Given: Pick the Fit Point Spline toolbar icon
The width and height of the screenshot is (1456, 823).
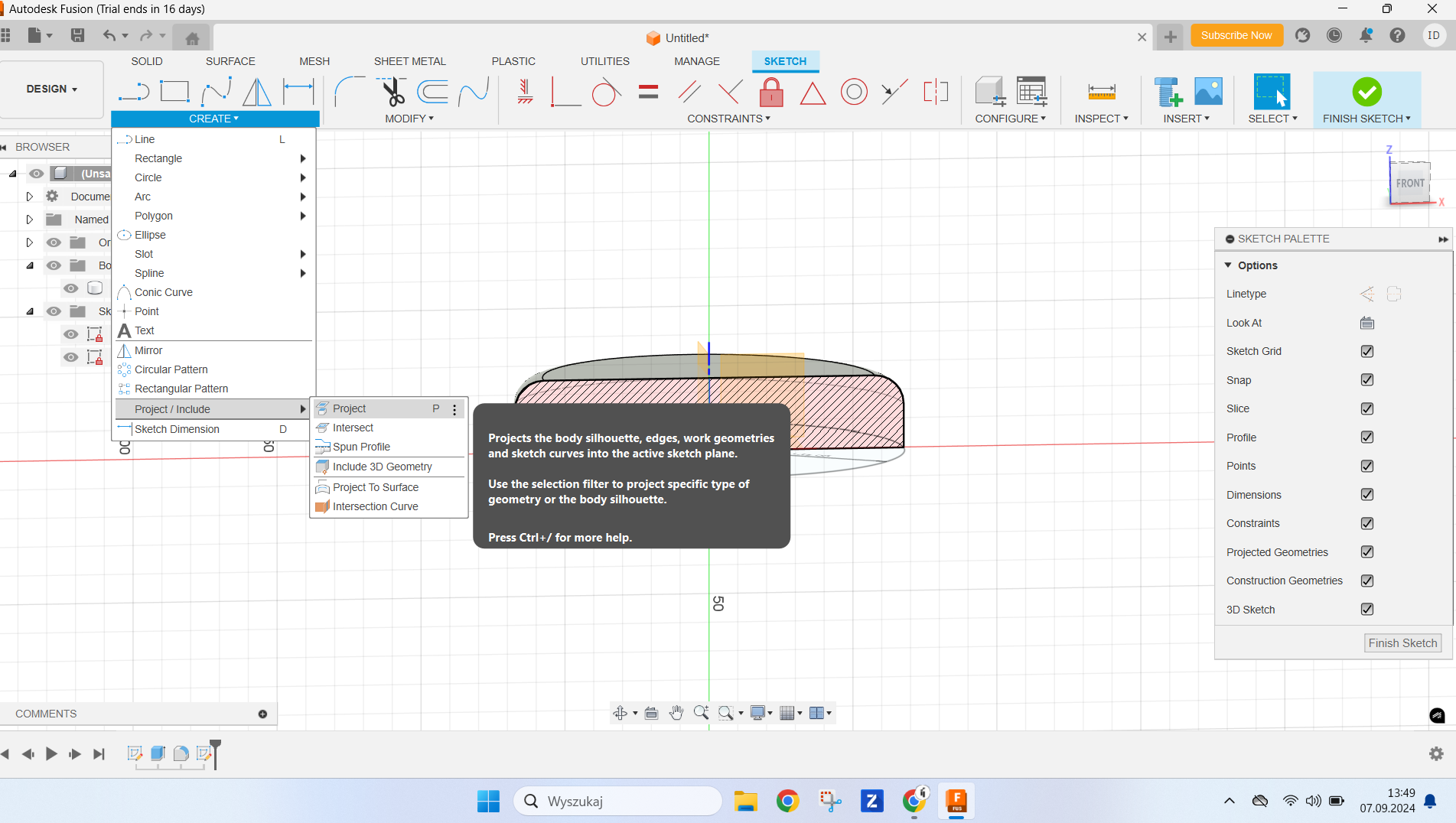Looking at the screenshot, I should 216,92.
